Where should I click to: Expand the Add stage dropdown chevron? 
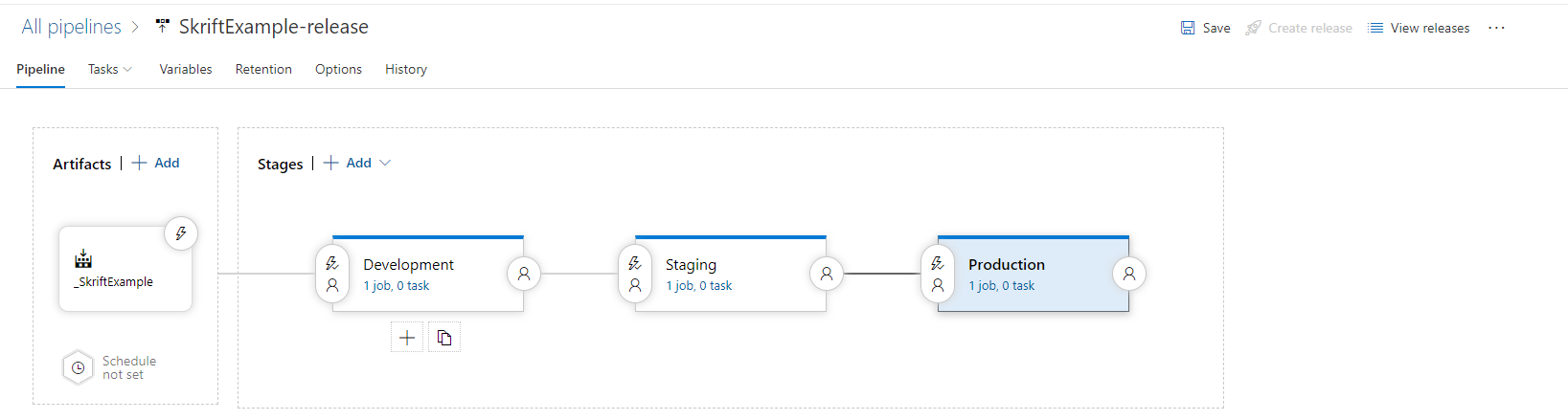click(385, 163)
